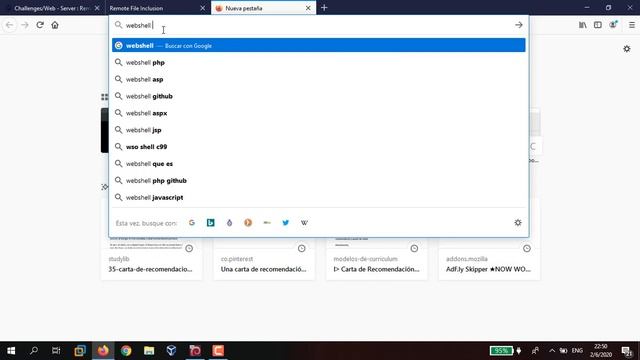Click the ENG language indicator
This screenshot has height=360, width=640.
tap(577, 351)
